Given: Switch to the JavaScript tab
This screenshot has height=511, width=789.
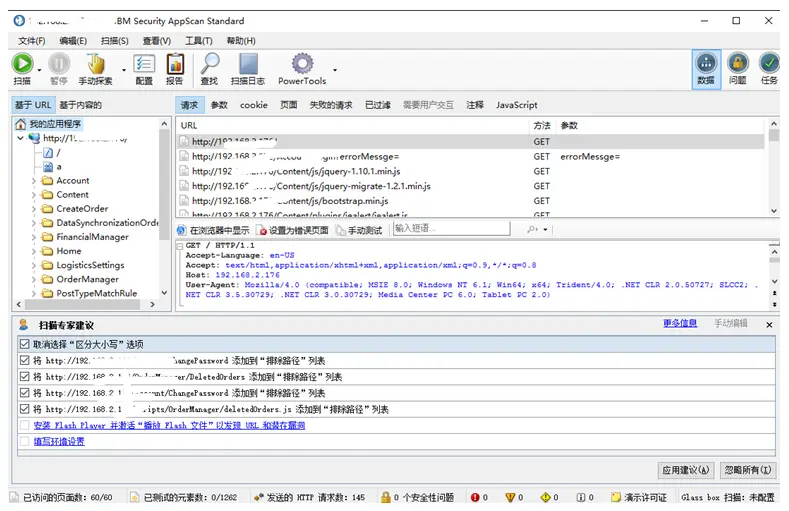Looking at the screenshot, I should pos(517,105).
